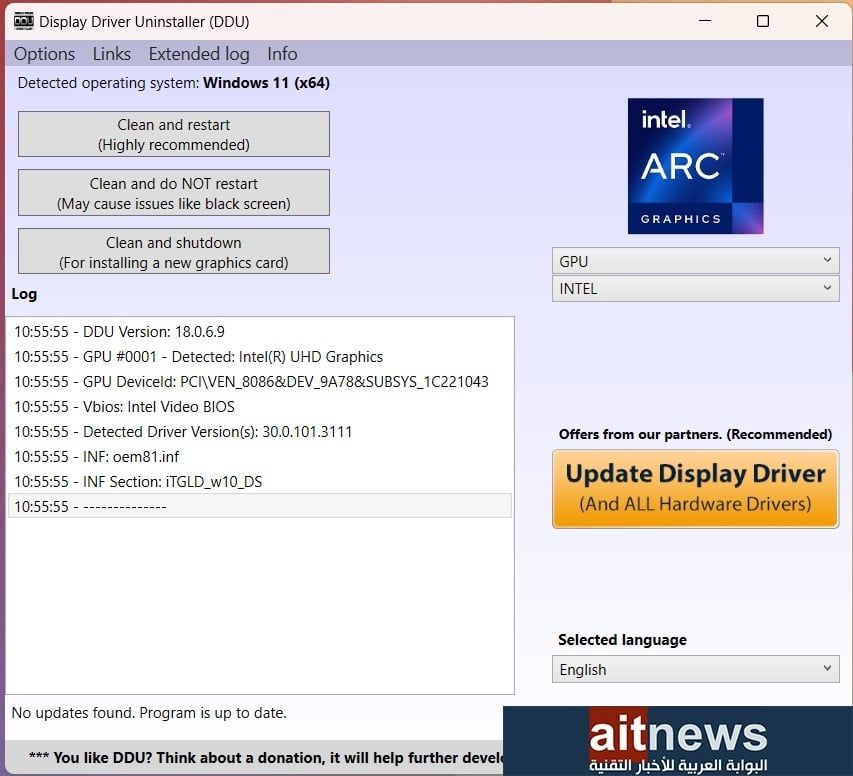Viewport: 853px width, 776px height.
Task: Expand the INTEL vendor dropdown
Action: [695, 288]
